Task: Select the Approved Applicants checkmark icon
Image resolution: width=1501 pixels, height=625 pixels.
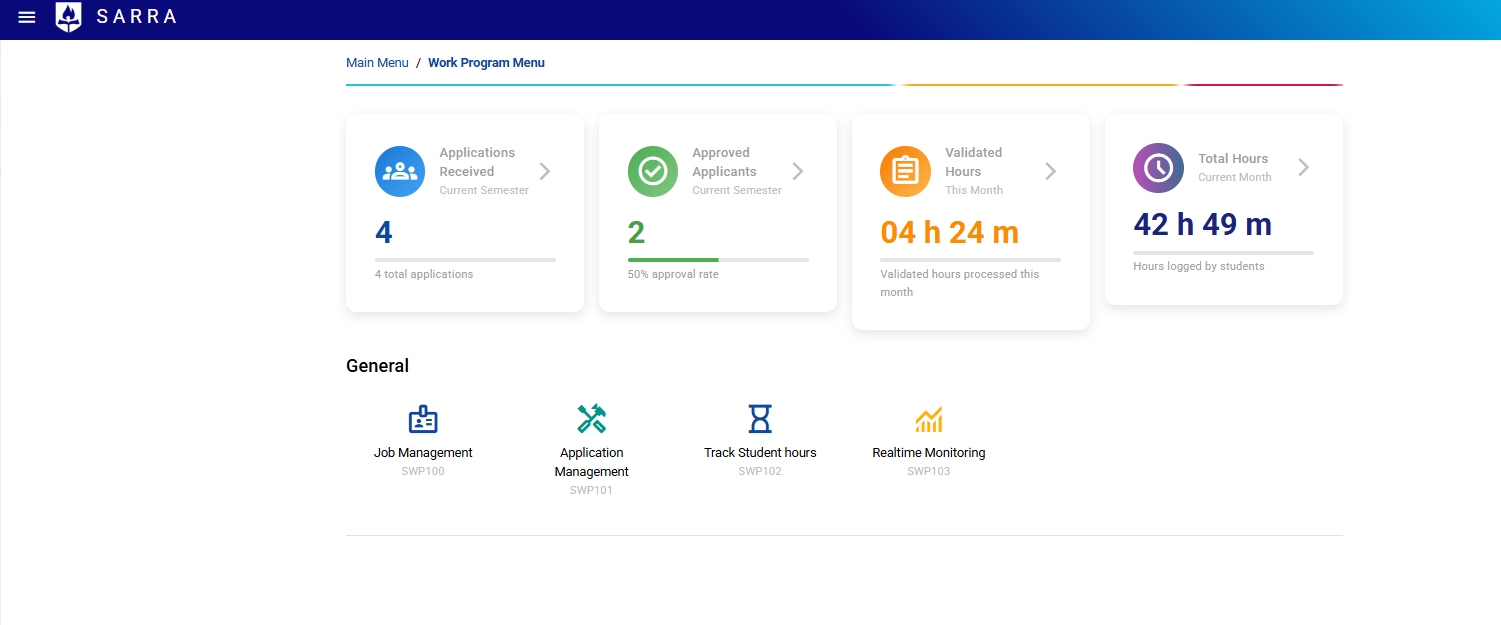Action: coord(653,171)
